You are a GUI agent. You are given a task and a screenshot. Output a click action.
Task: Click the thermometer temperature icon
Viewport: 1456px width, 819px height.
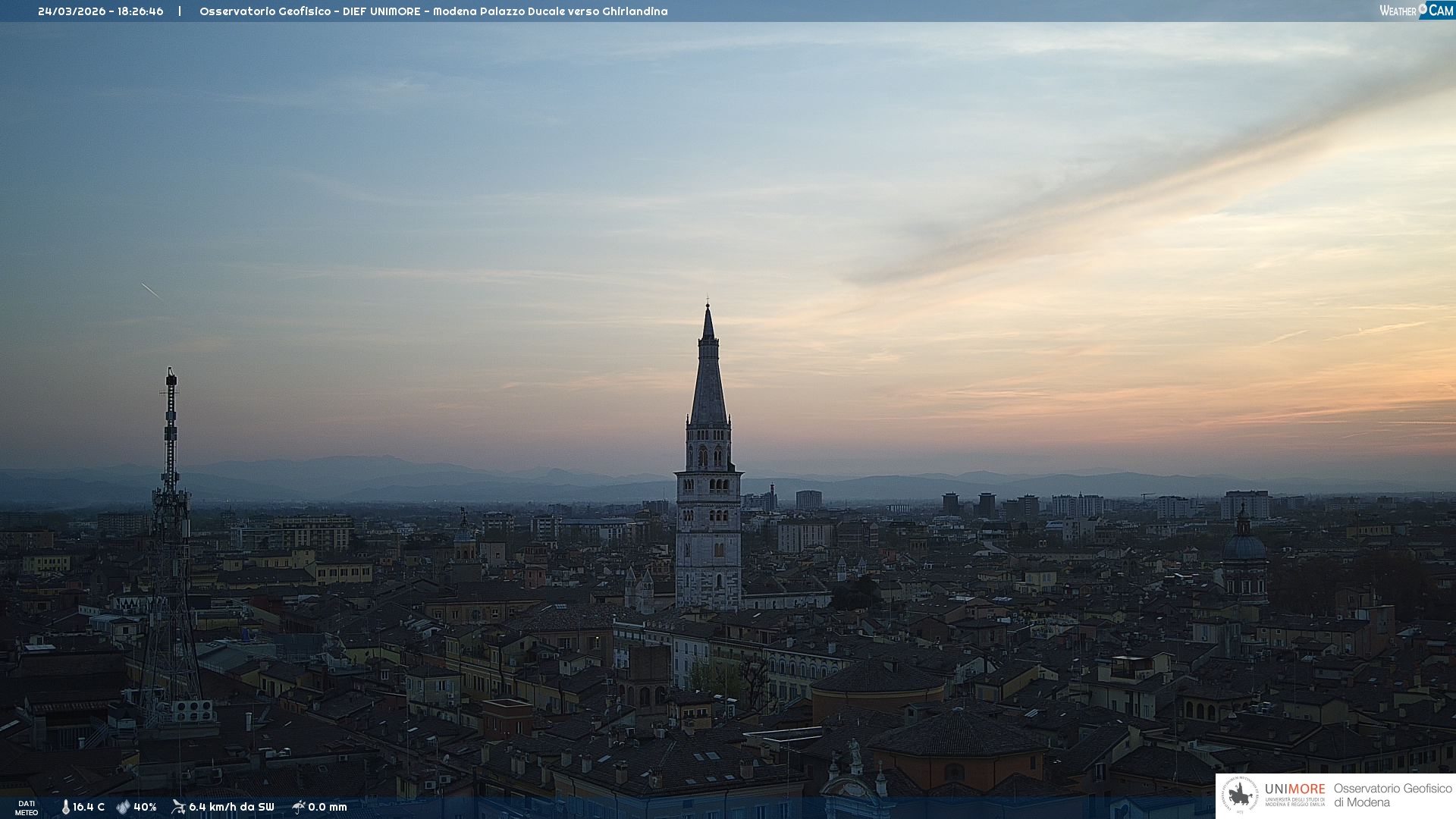coord(65,807)
